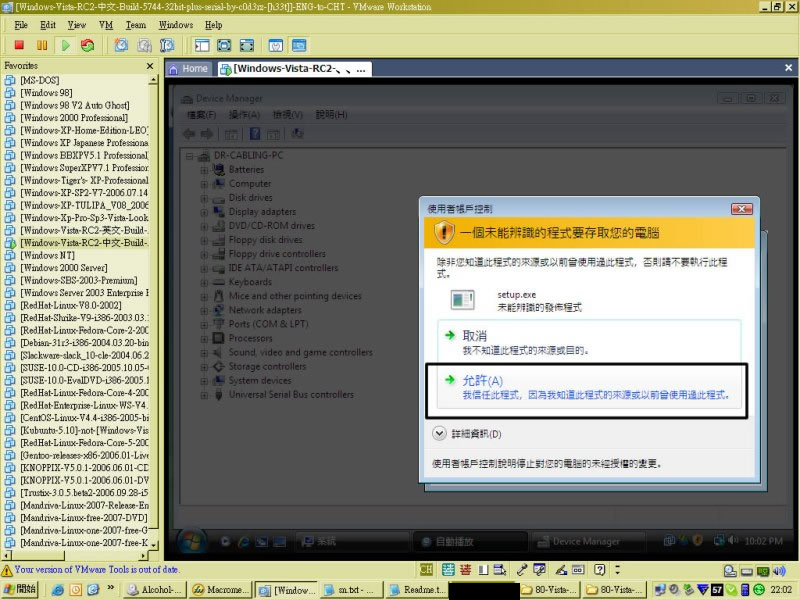Click the red Power Off toolbar button
This screenshot has height=600, width=800.
click(x=19, y=45)
